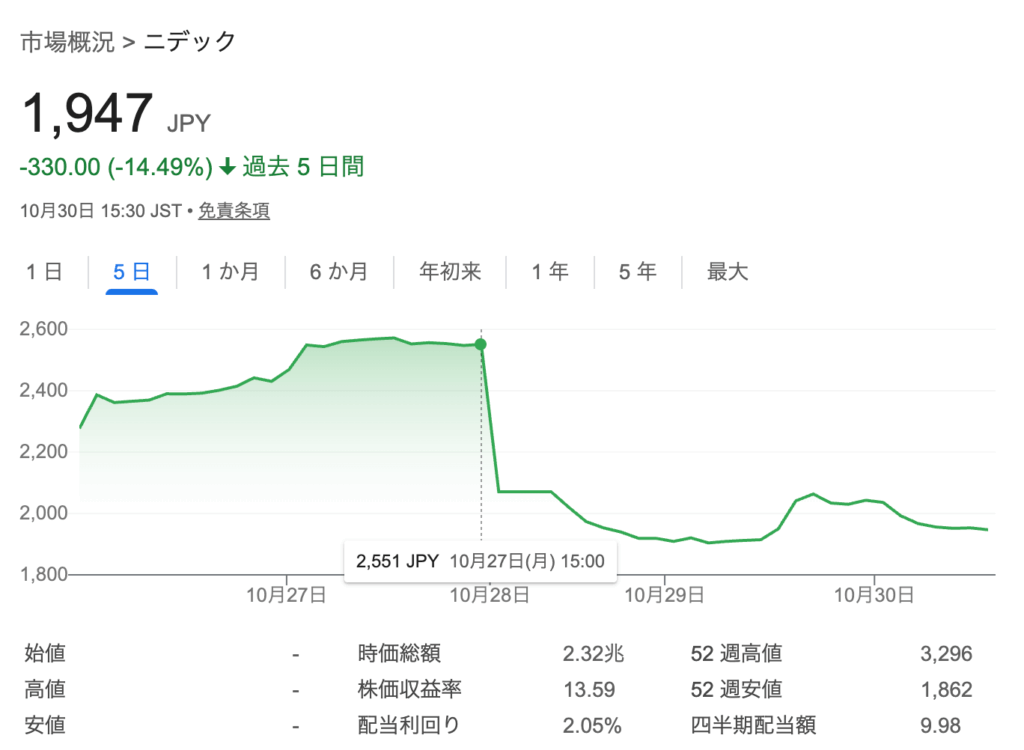Click the 10月30日 date label on axis
The width and height of the screenshot is (1024, 750).
(874, 595)
